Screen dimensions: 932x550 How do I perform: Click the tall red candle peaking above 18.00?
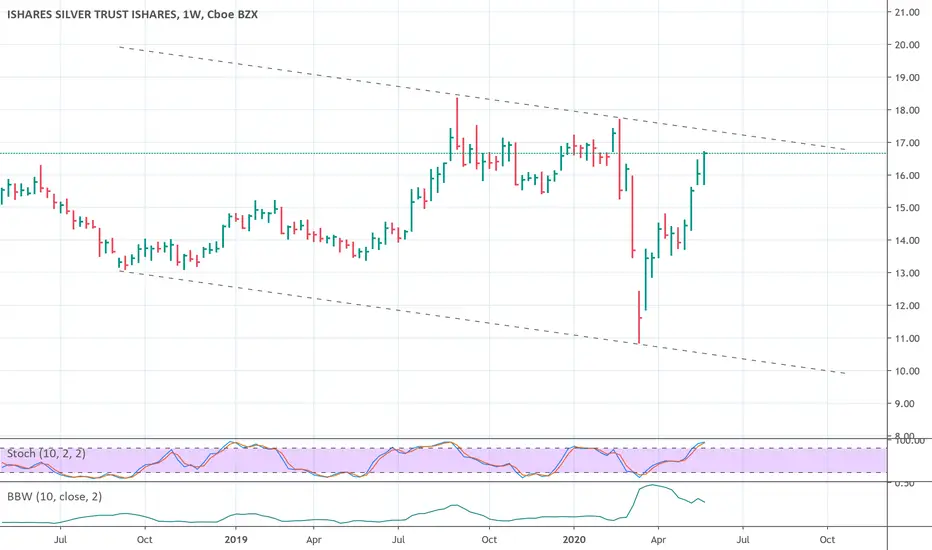(x=457, y=122)
